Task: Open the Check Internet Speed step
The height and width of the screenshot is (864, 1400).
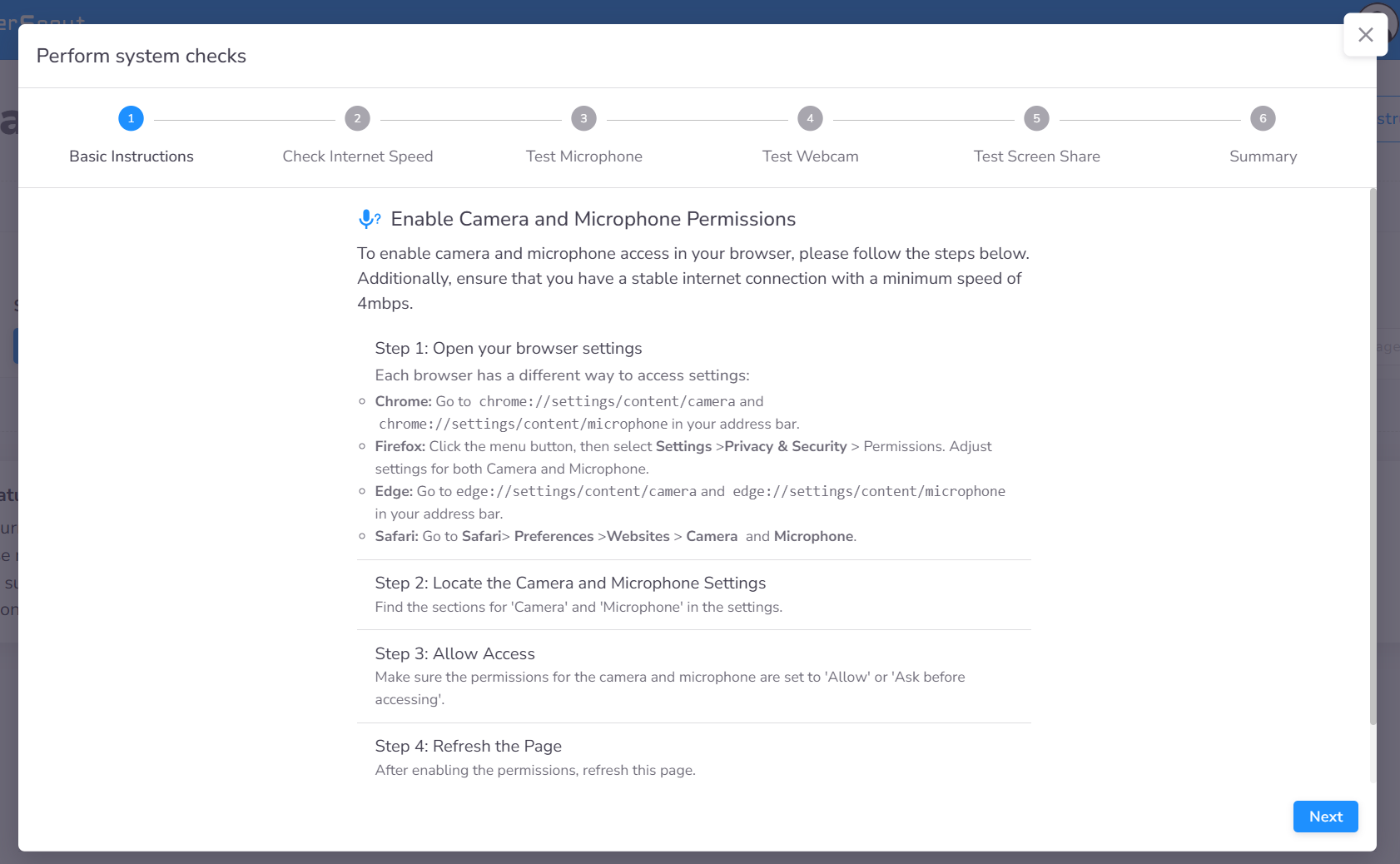Action: pos(358,156)
